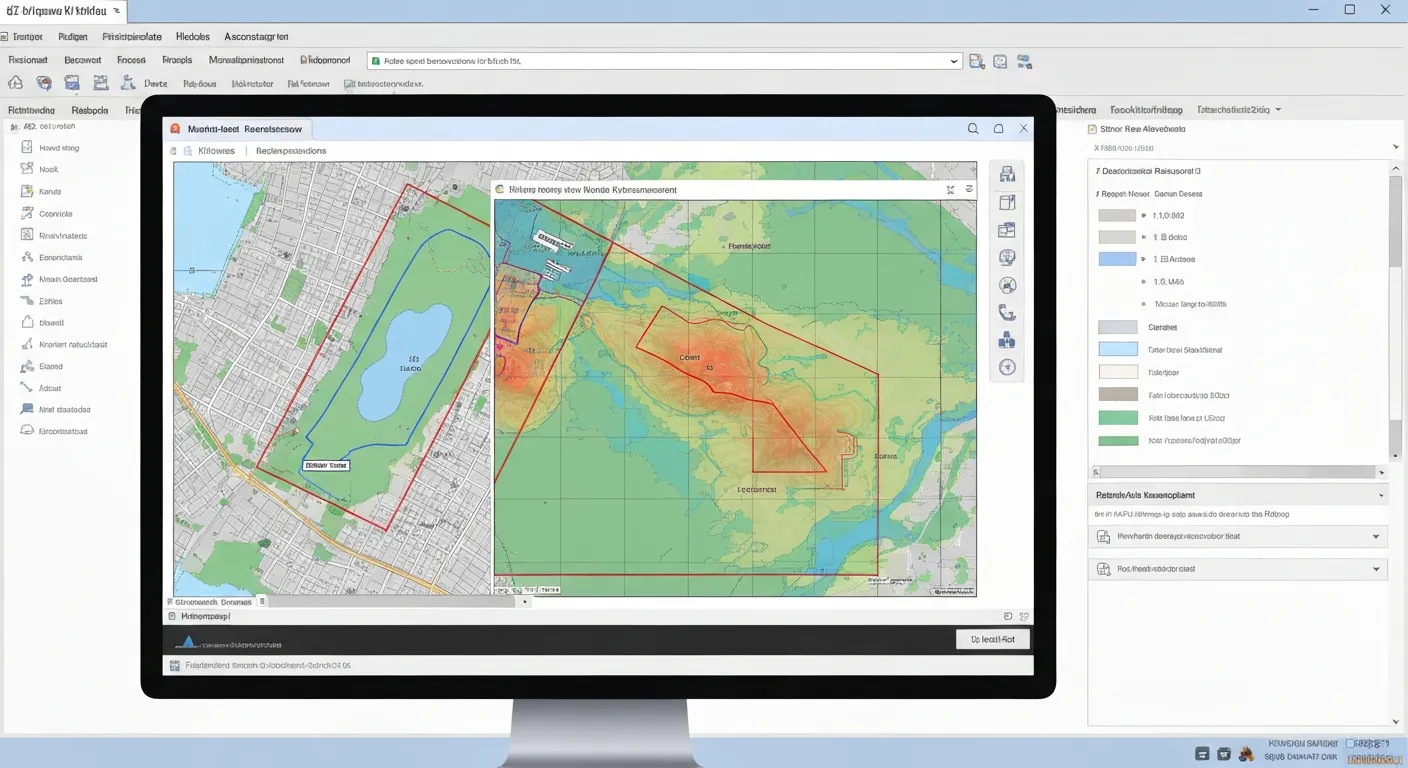Viewport: 1408px width, 768px height.
Task: Click the compass icon at map toolbar bottom
Action: 1007,367
